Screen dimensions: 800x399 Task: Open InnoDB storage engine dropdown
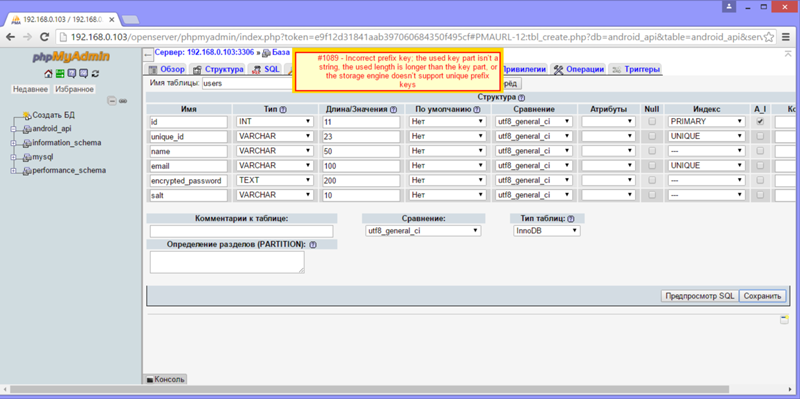point(546,231)
